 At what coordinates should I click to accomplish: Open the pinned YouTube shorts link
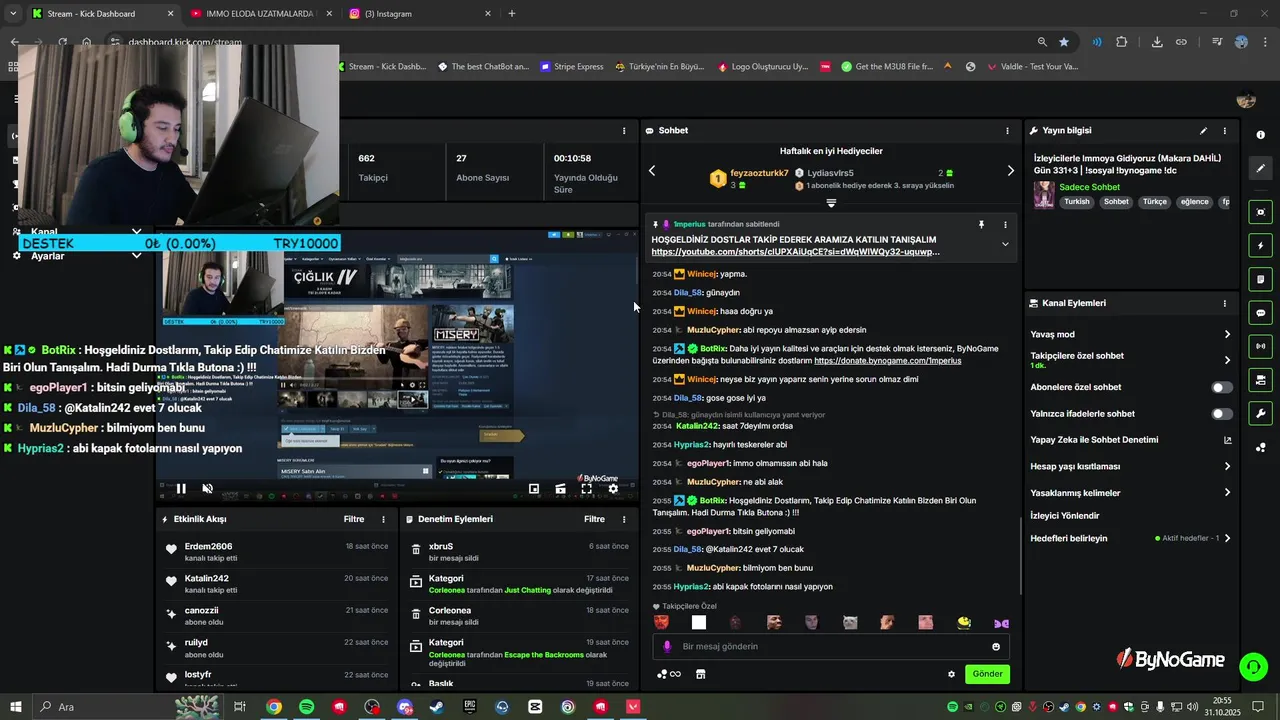(795, 252)
